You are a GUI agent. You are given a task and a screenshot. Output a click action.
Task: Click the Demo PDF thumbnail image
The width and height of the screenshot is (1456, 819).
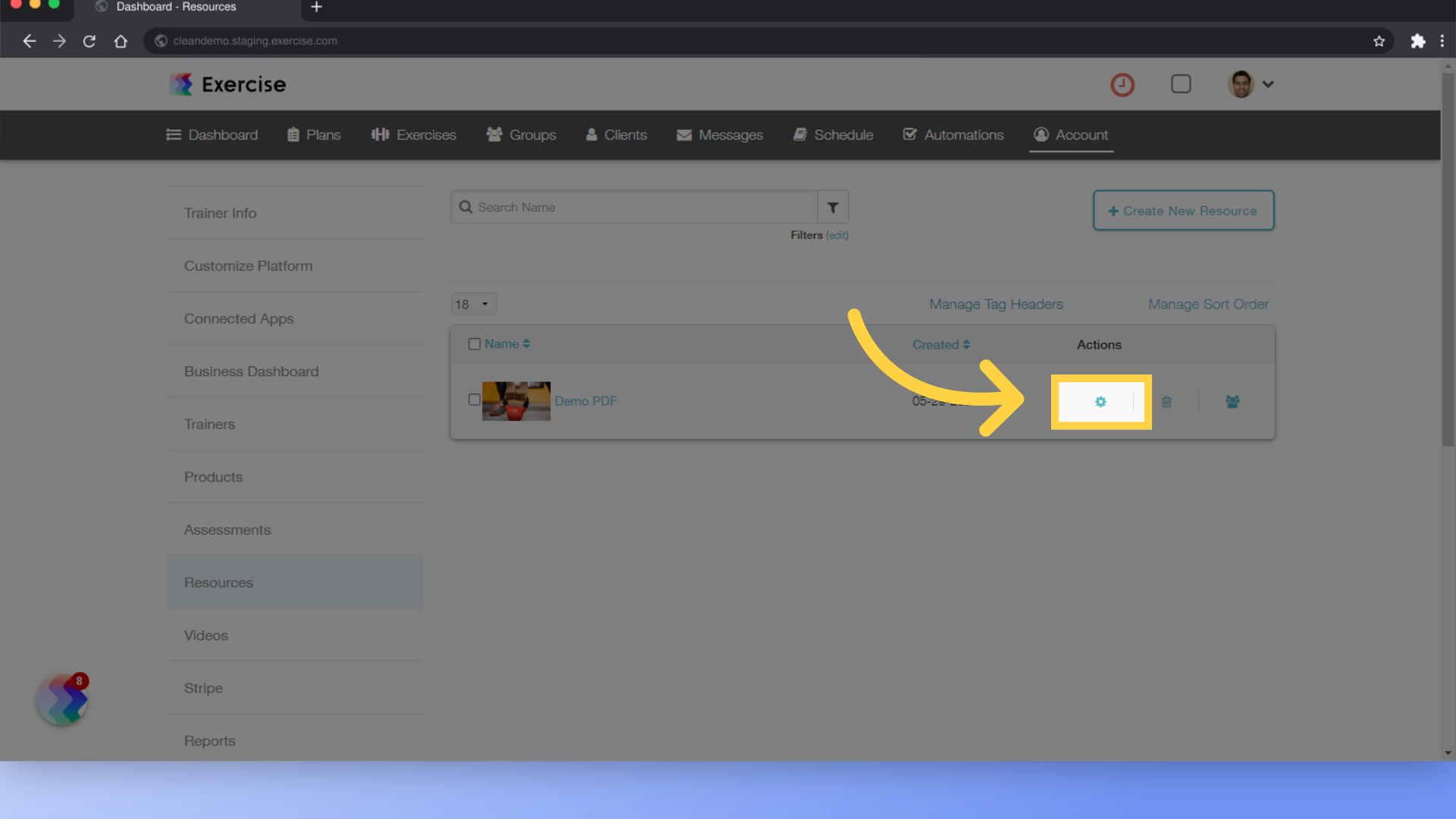pyautogui.click(x=517, y=401)
